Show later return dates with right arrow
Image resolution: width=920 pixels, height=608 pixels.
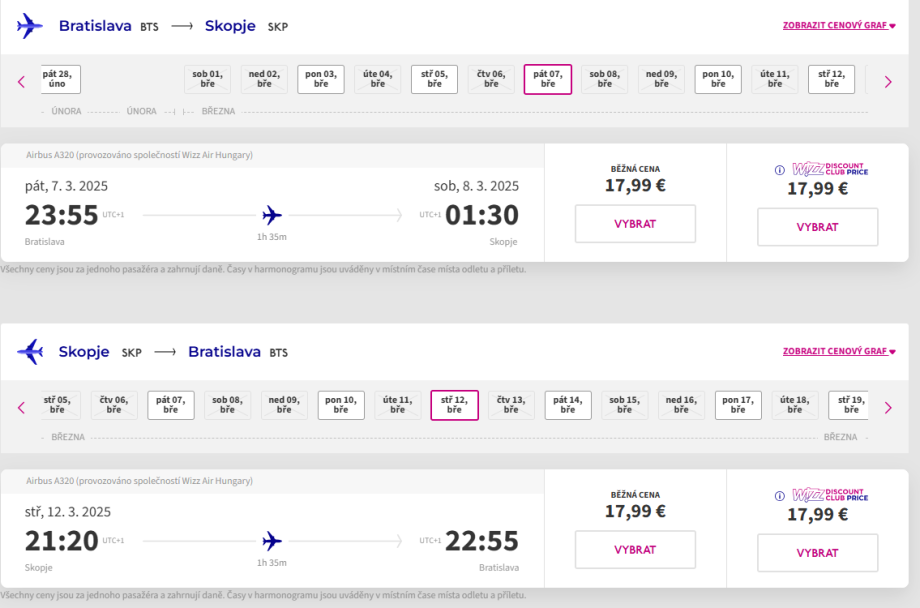(x=888, y=408)
